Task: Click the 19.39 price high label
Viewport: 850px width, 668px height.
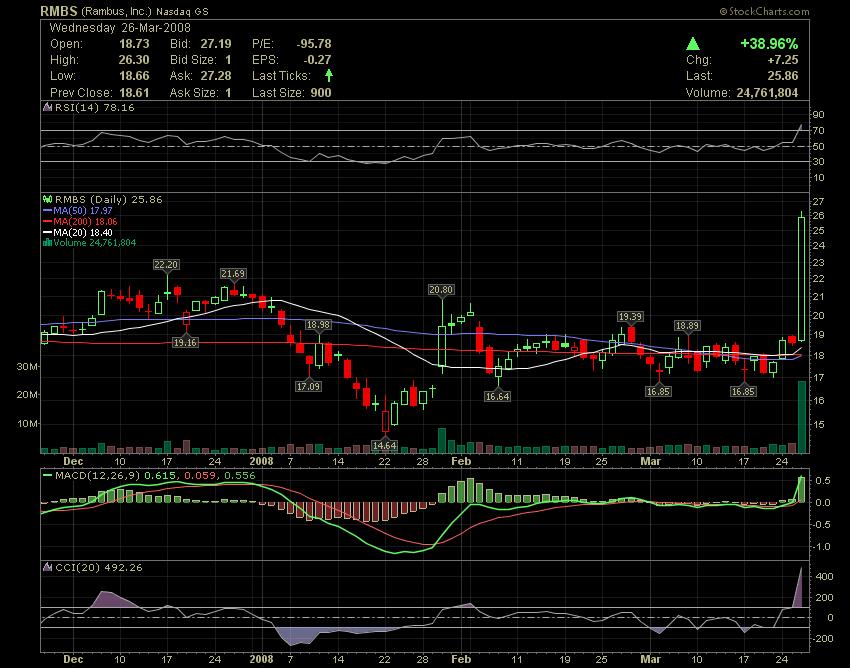Action: (x=630, y=317)
